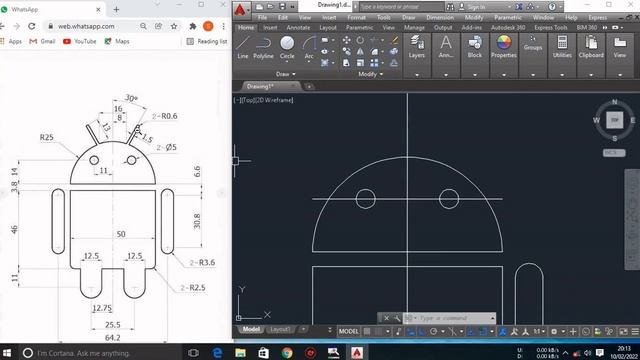Click the TOP face of ViewCube

point(614,120)
